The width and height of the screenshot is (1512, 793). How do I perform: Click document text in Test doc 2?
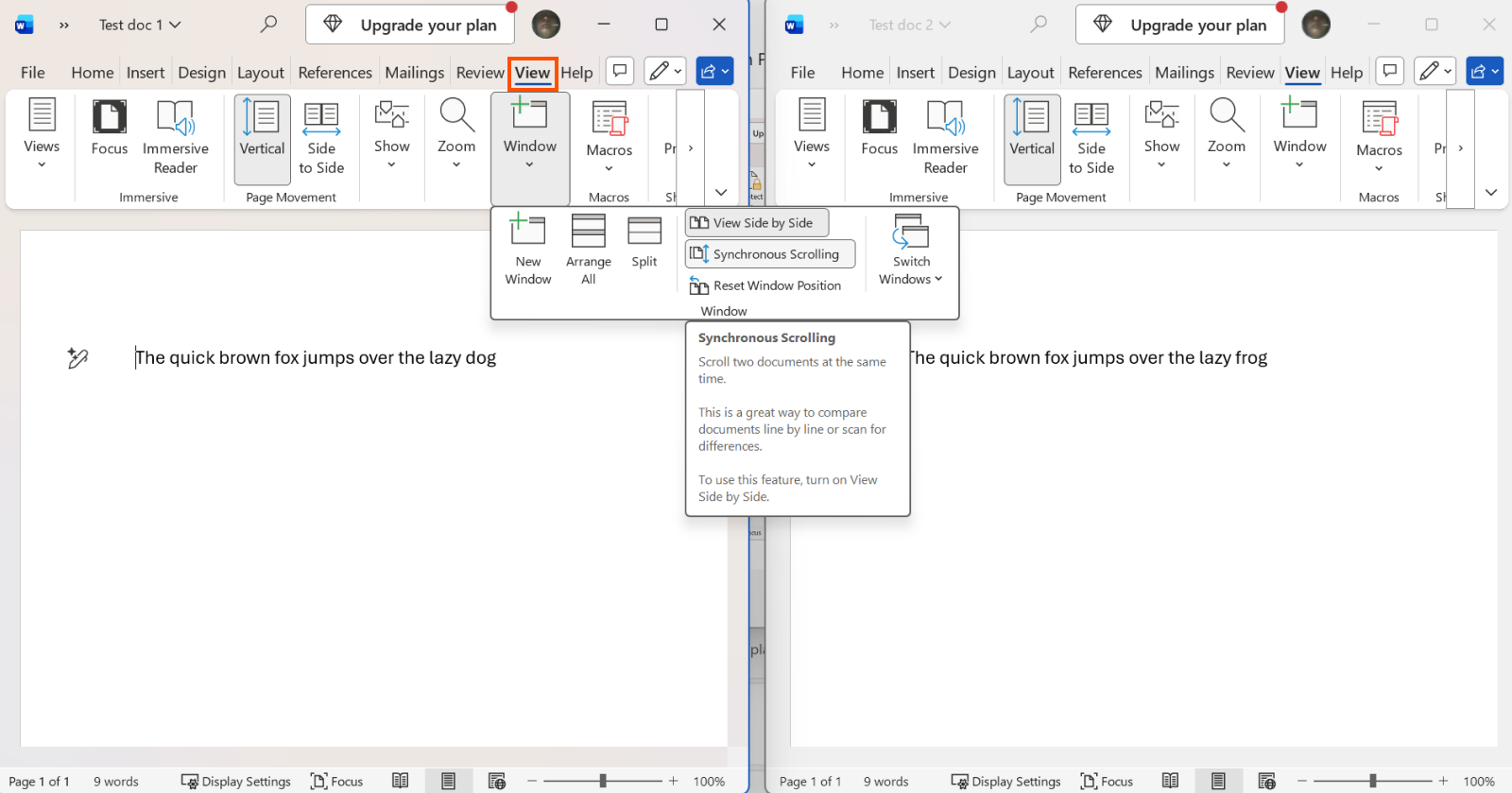point(1088,357)
